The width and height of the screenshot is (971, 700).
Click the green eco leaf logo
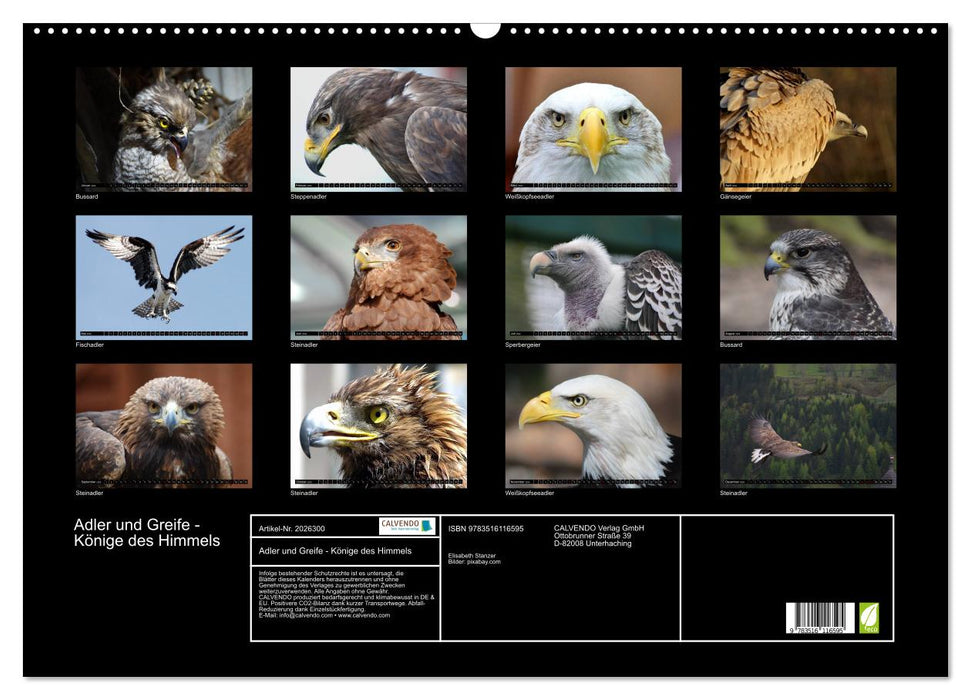click(869, 618)
